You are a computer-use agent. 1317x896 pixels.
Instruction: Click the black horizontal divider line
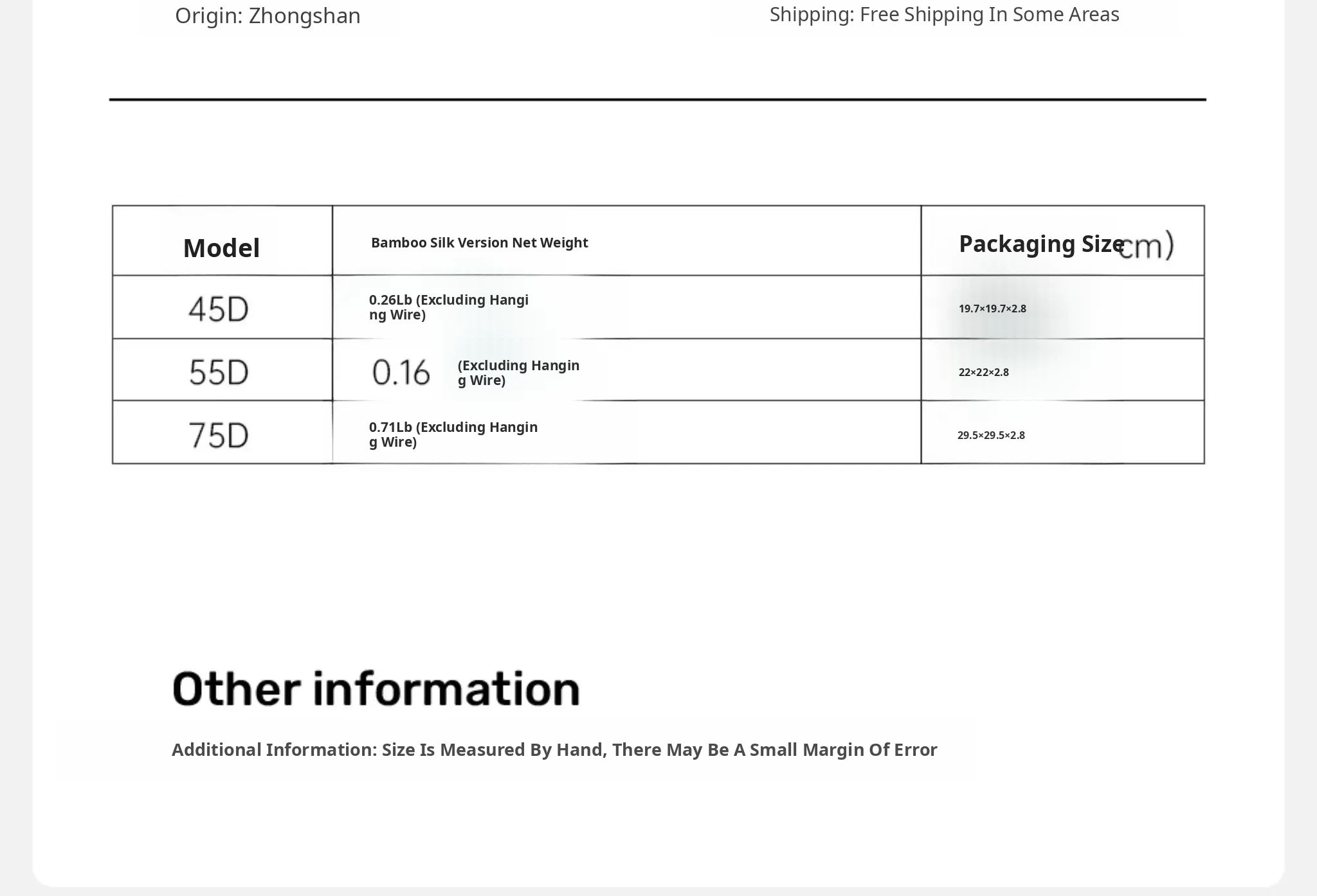(657, 100)
